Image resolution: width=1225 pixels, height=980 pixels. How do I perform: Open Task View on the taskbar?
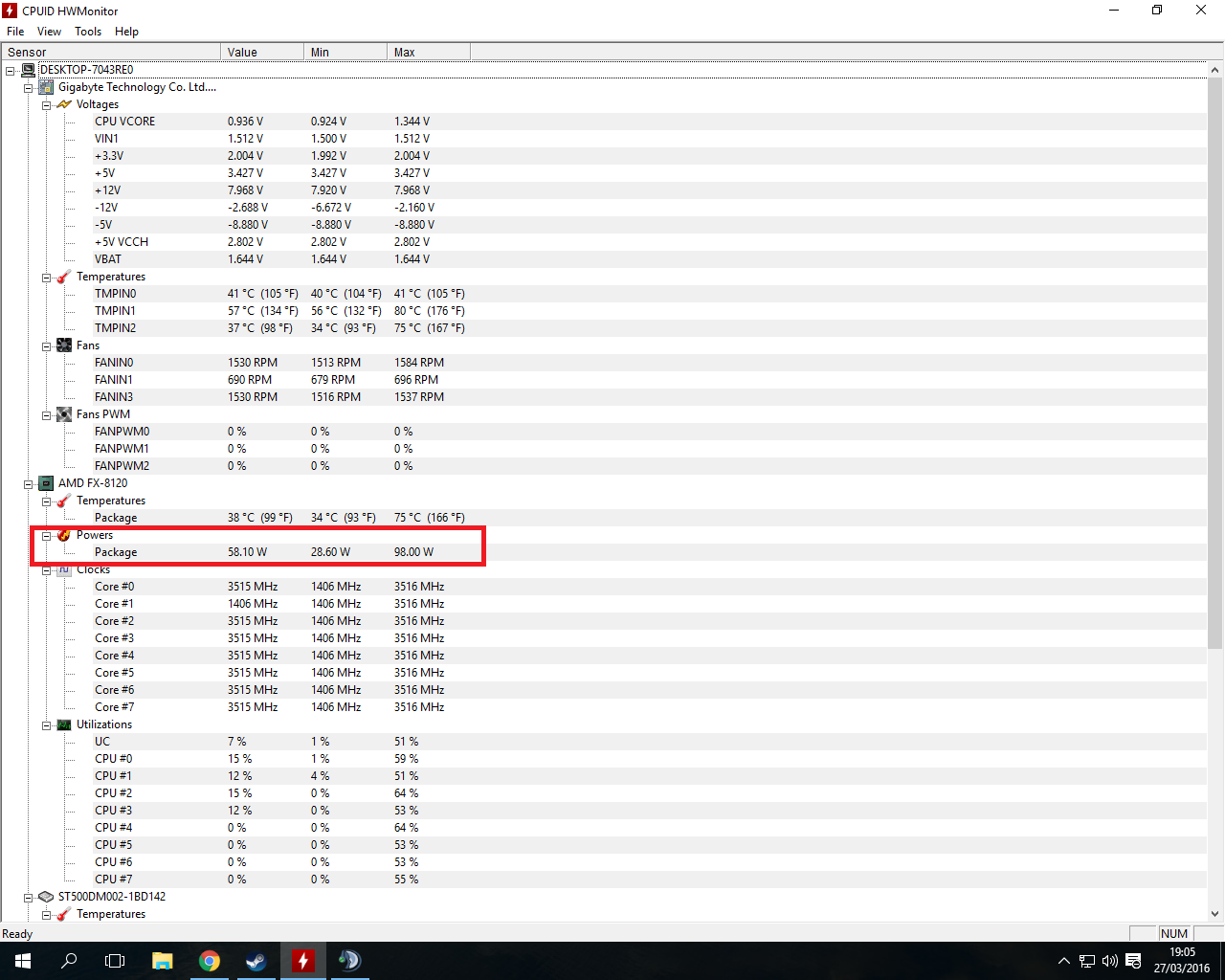click(115, 961)
